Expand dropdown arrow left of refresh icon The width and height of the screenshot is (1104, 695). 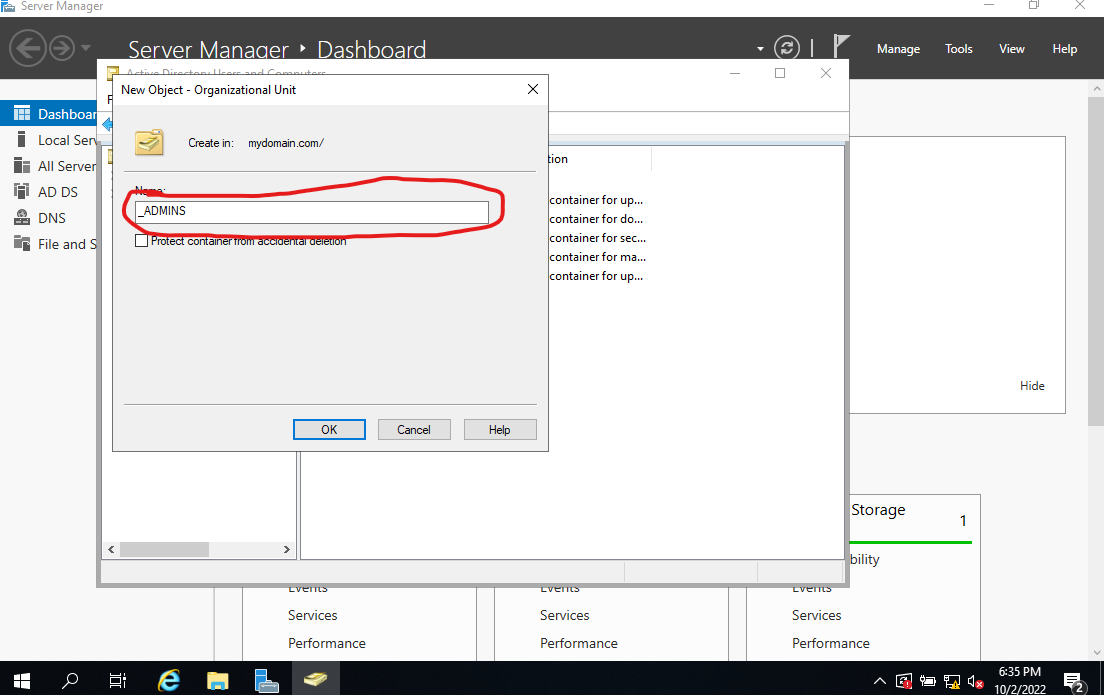(760, 49)
